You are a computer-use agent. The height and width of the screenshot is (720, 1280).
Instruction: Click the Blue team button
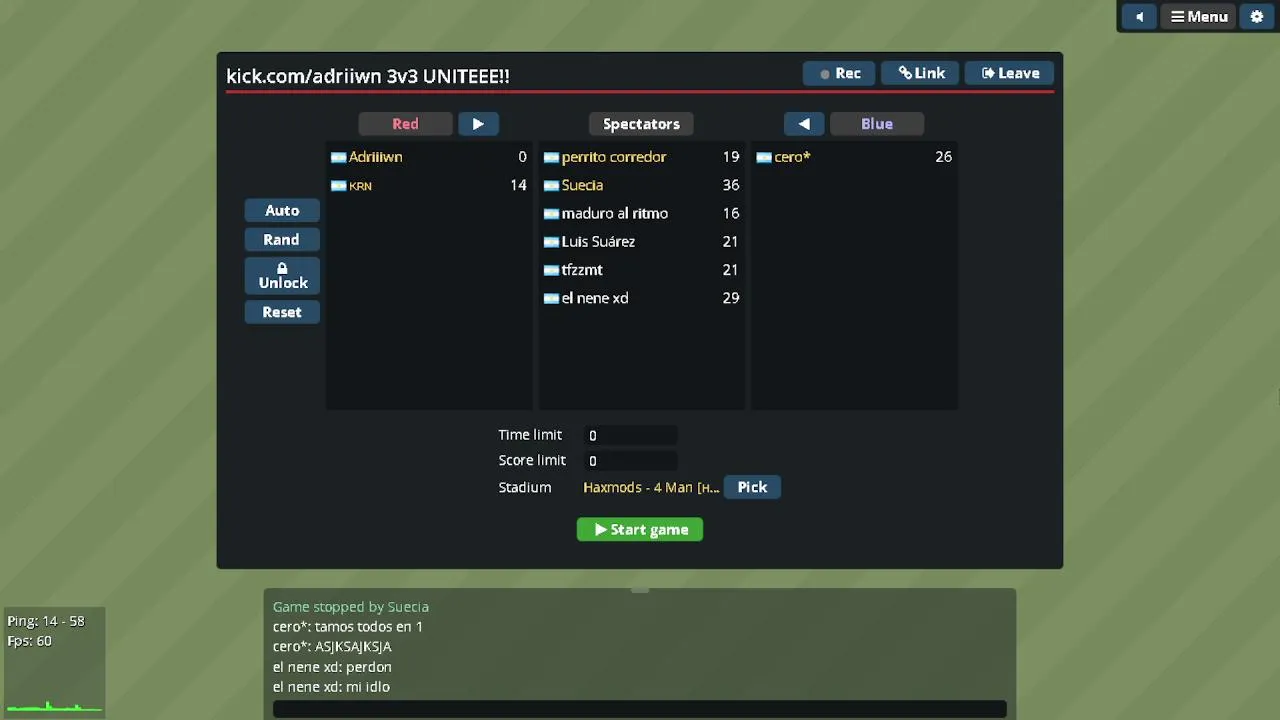[877, 124]
